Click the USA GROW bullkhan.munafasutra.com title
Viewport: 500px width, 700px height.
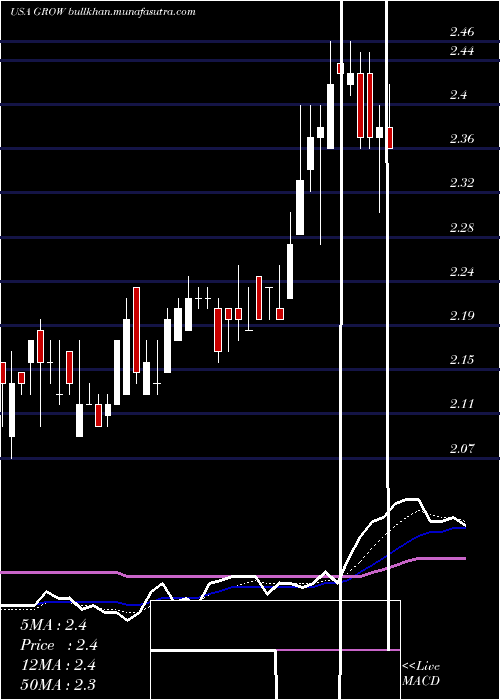pyautogui.click(x=103, y=12)
